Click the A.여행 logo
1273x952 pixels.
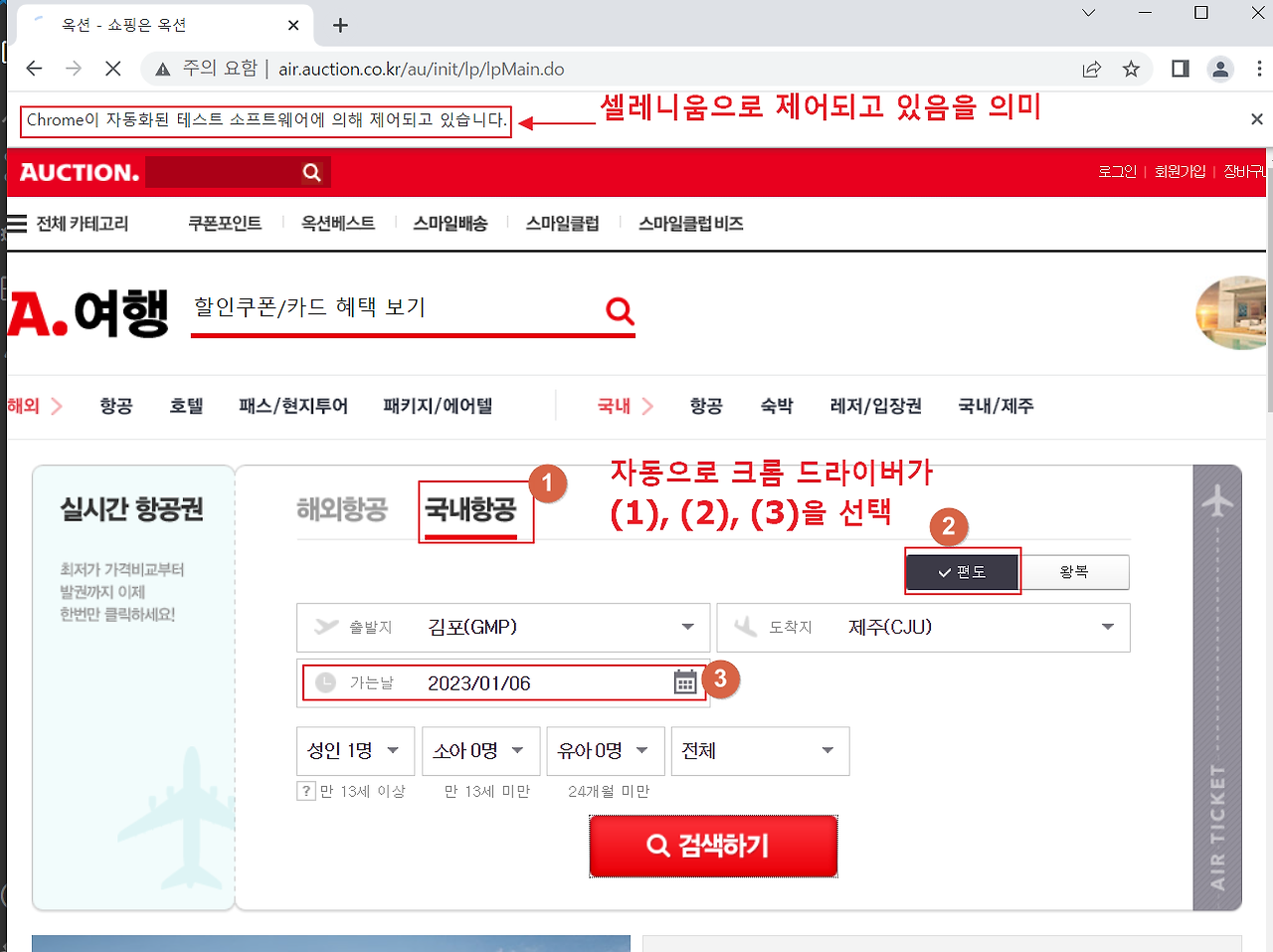(x=89, y=313)
